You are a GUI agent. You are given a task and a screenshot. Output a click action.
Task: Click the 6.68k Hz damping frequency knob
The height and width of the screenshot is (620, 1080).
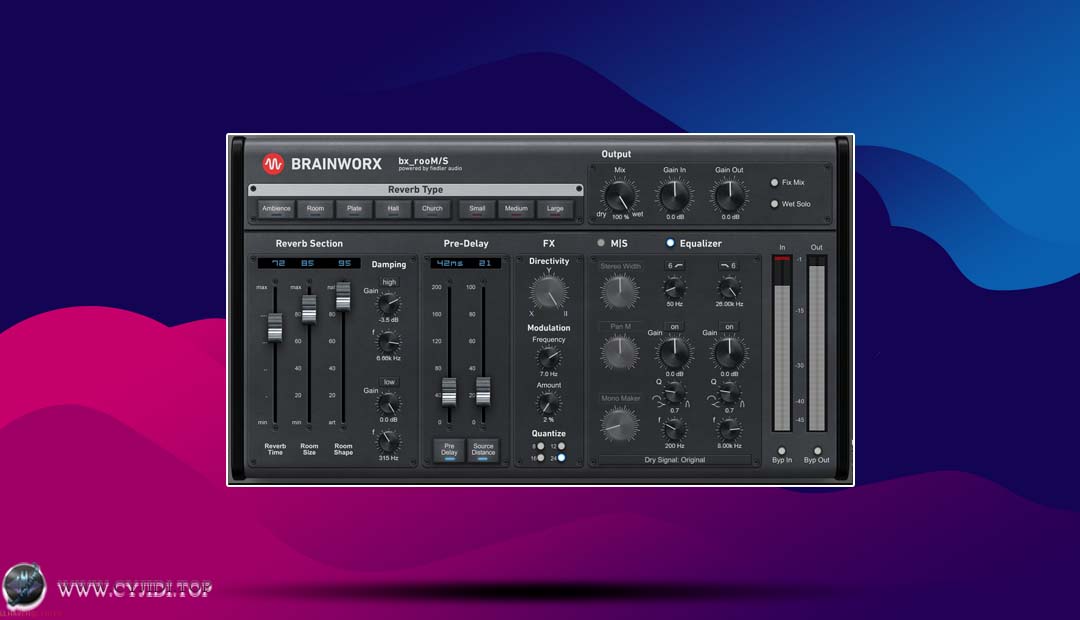click(389, 342)
